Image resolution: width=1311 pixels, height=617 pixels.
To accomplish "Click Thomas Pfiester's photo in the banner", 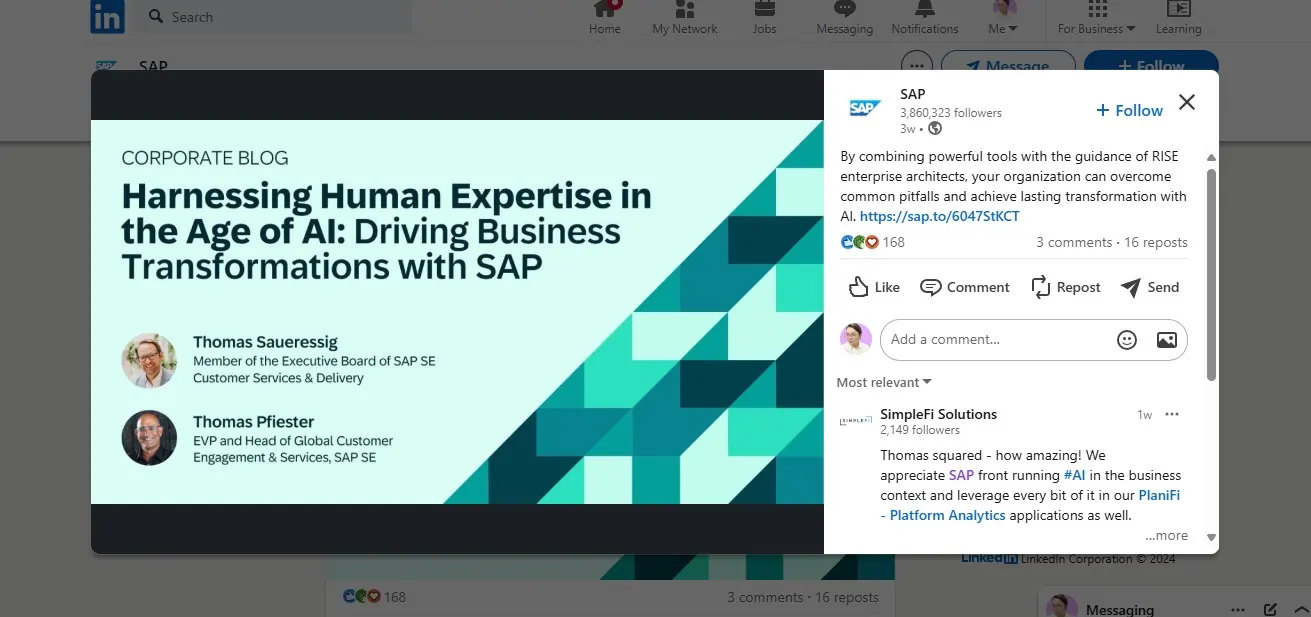I will point(149,437).
